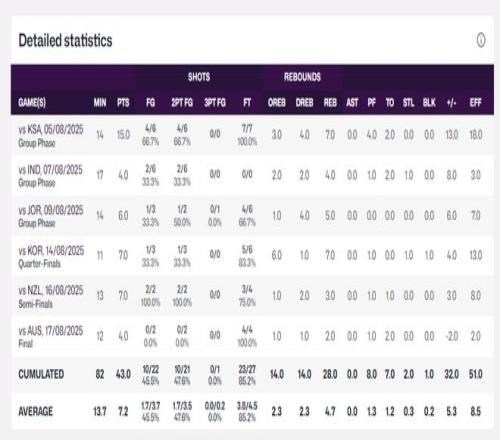The height and width of the screenshot is (440, 500).
Task: Select the REBOUNDS group header
Action: tap(302, 77)
